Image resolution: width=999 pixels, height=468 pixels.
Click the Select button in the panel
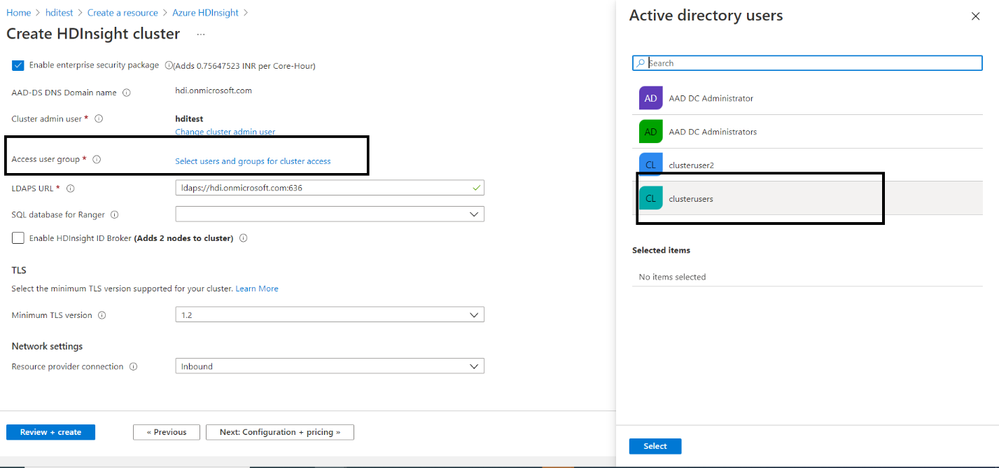655,446
